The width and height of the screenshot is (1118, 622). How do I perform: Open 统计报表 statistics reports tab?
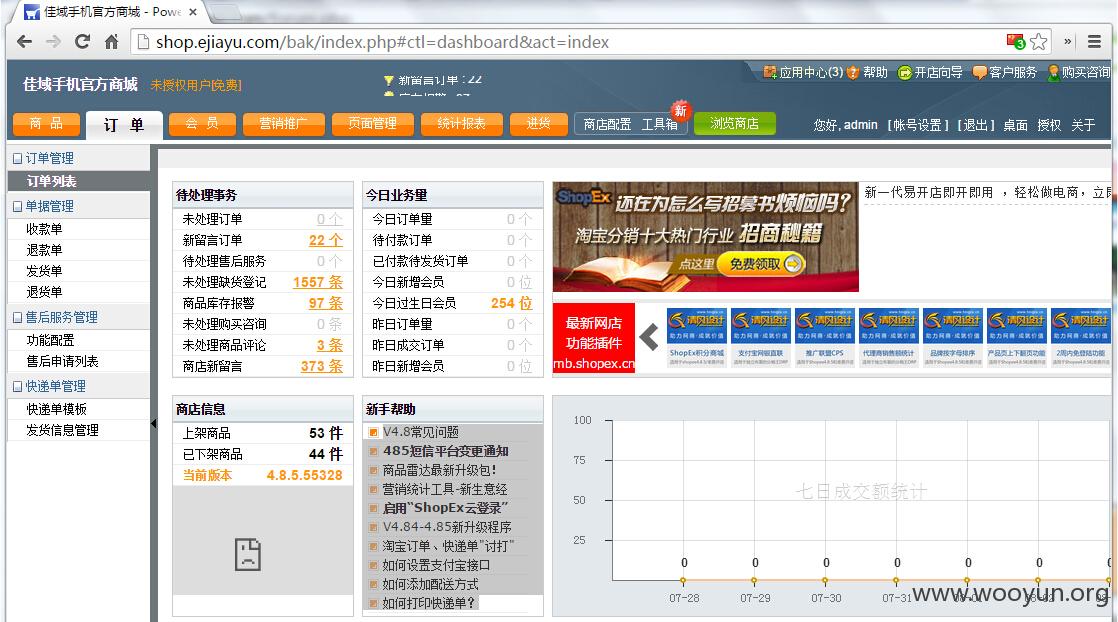[461, 124]
